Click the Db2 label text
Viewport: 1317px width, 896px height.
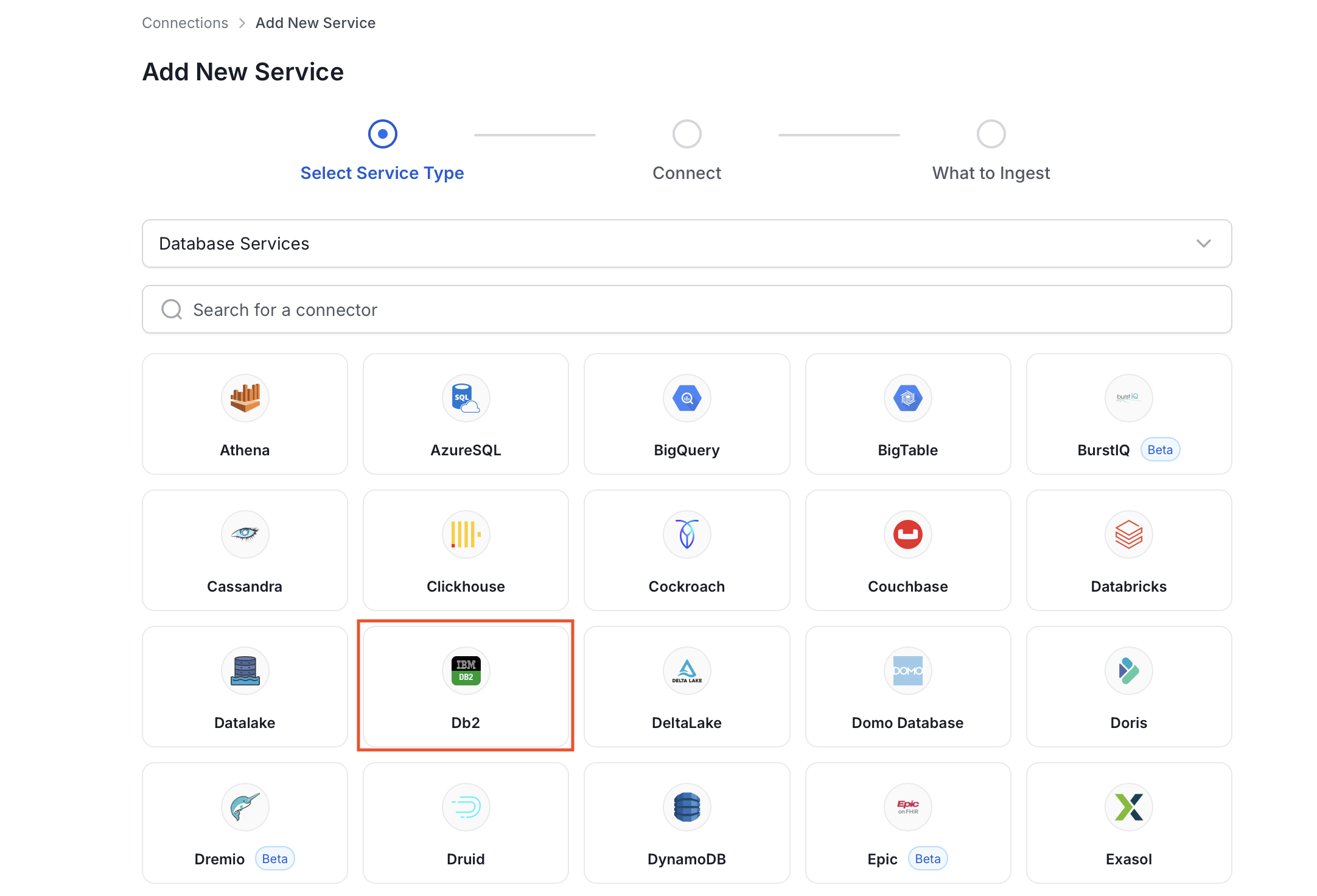tap(466, 723)
